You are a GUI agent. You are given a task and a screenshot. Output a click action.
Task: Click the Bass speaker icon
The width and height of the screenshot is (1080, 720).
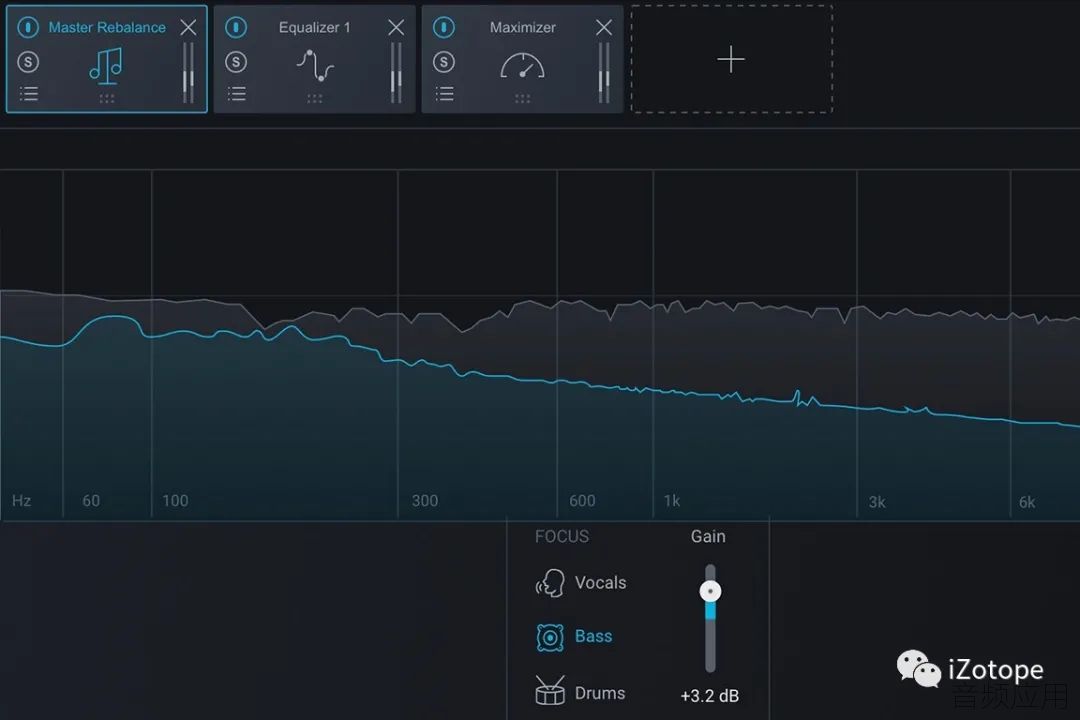550,637
